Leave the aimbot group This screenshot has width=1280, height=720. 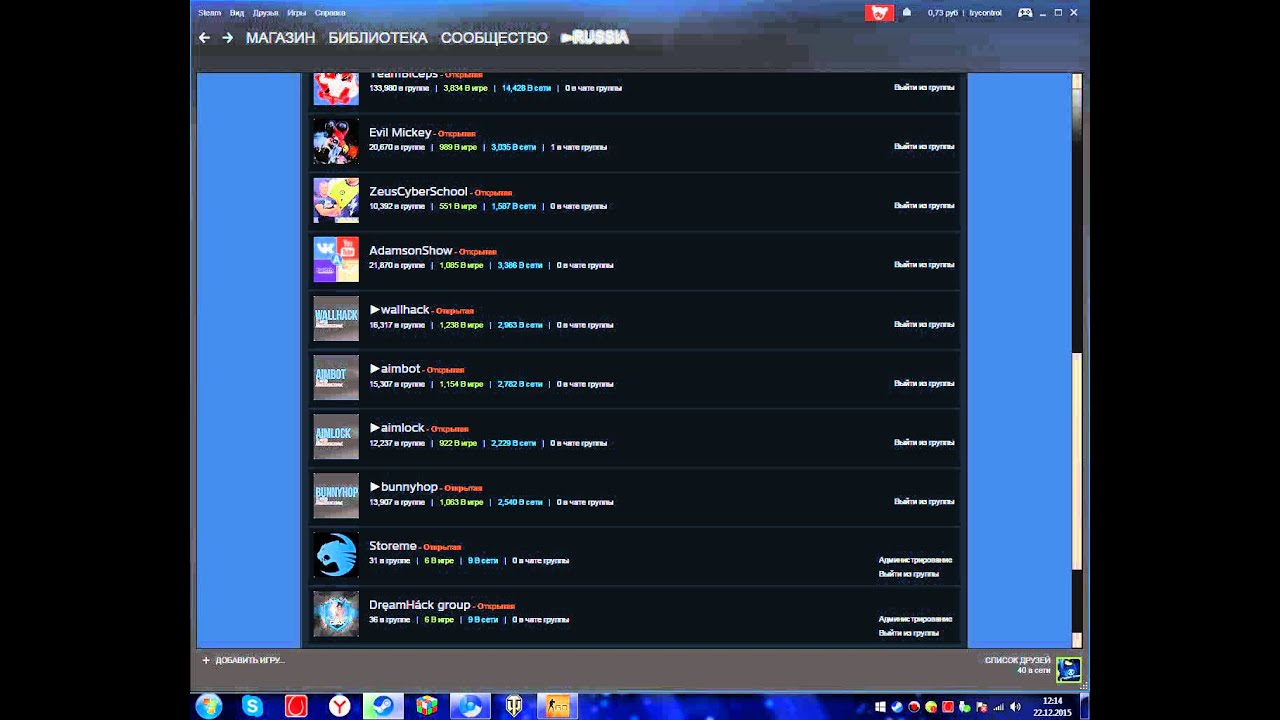[924, 383]
